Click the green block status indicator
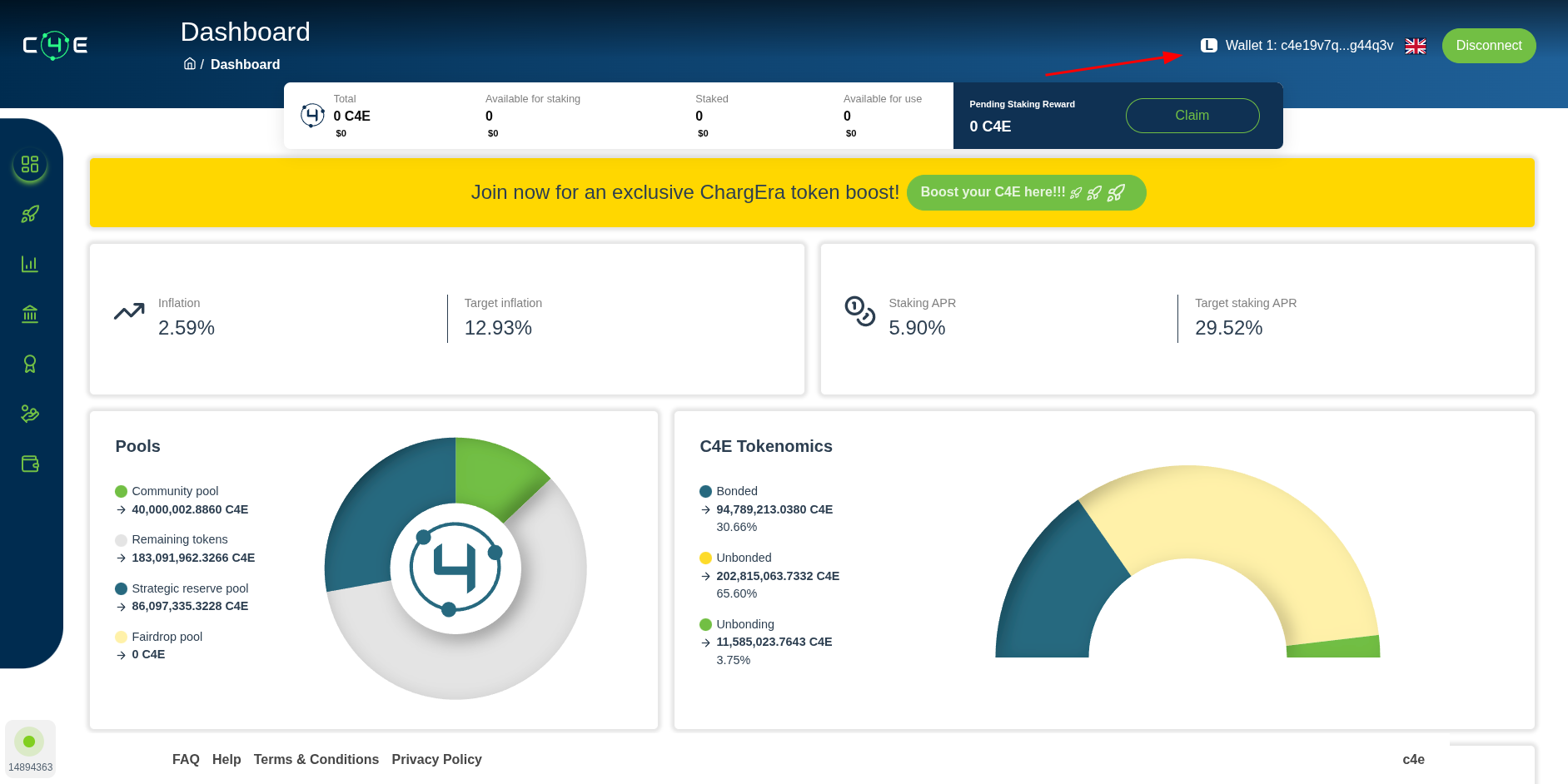1568x784 pixels. pos(29,742)
